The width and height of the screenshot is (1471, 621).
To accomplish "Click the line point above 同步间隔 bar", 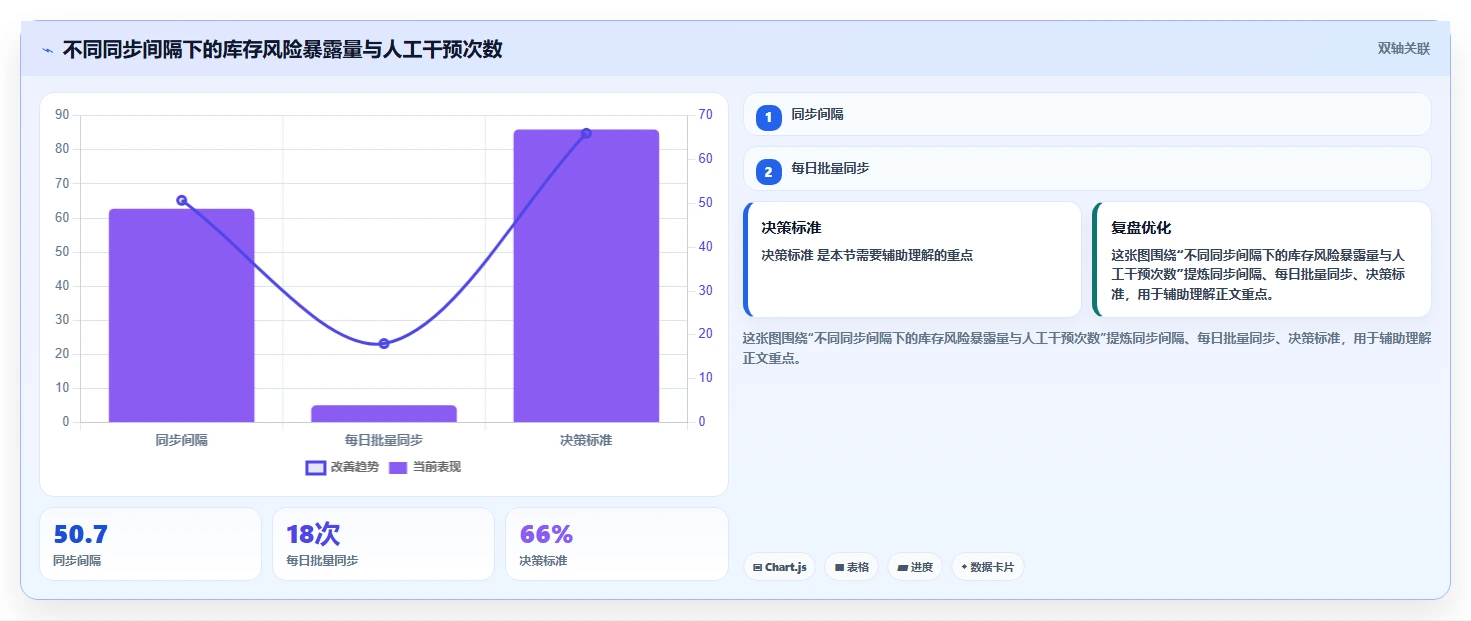I will click(x=182, y=200).
